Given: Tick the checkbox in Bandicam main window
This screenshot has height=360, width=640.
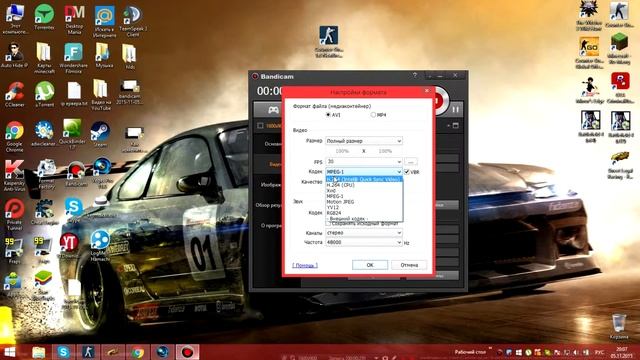Looking at the screenshot, I should [260, 126].
